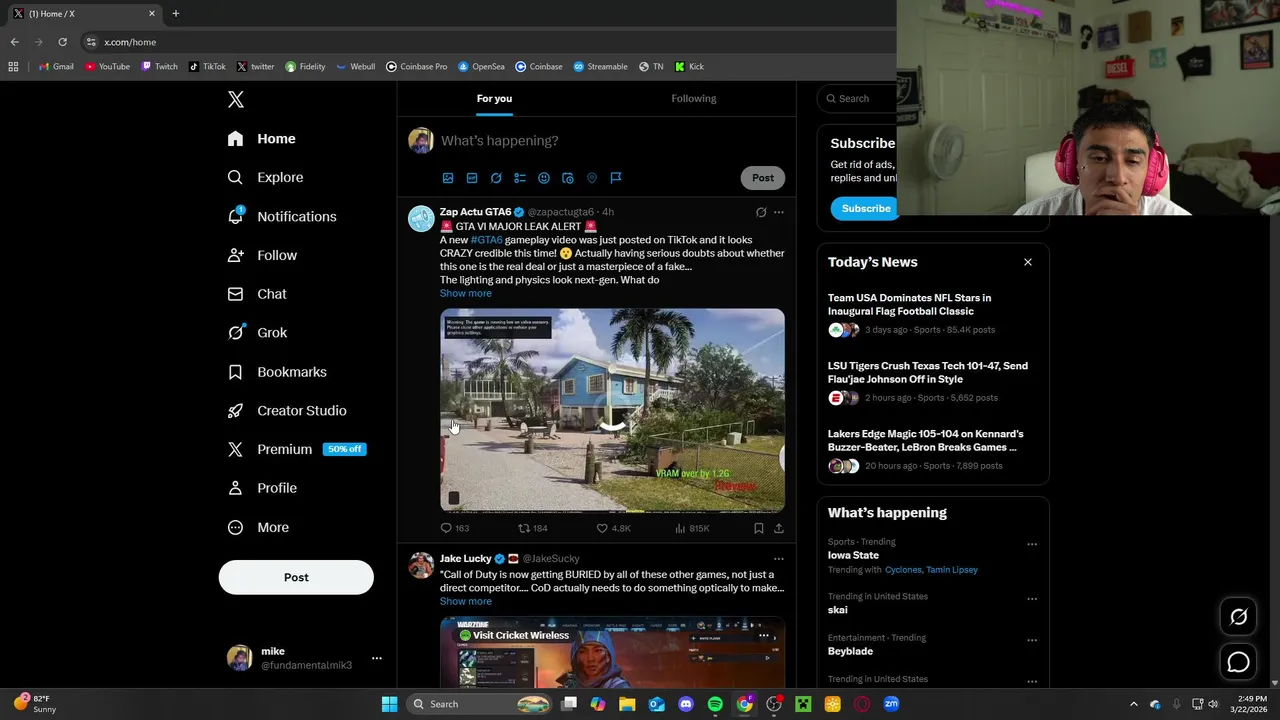Open the emoji picker in composer

coord(544,178)
